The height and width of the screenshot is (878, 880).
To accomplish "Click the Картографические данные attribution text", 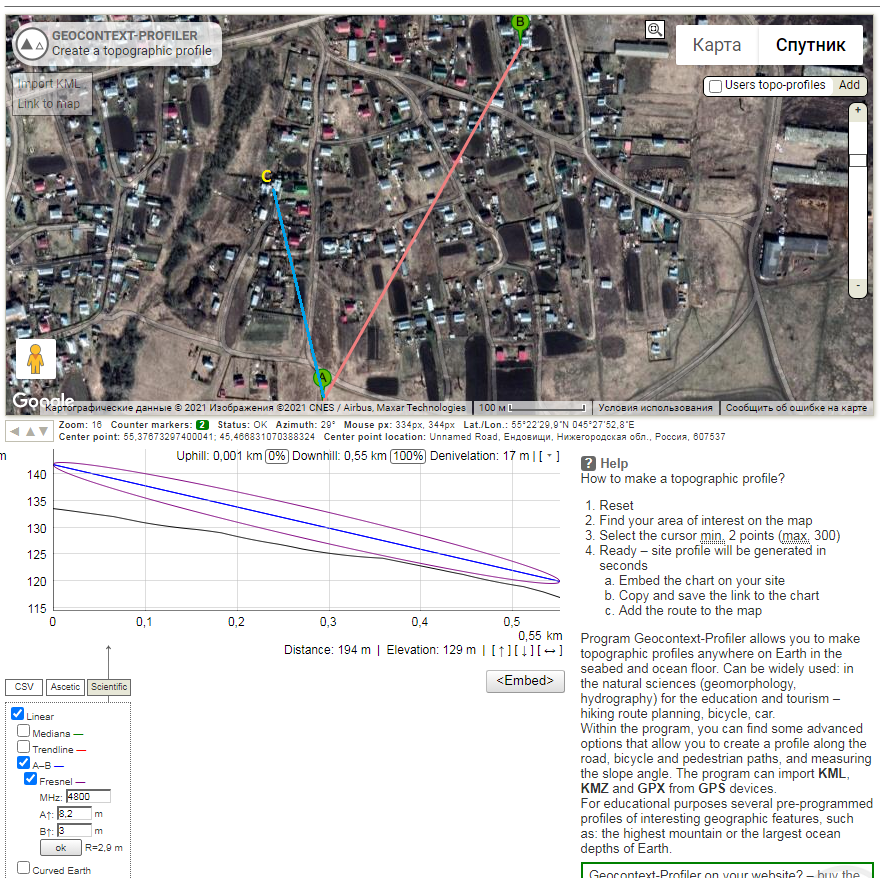I will (x=255, y=408).
